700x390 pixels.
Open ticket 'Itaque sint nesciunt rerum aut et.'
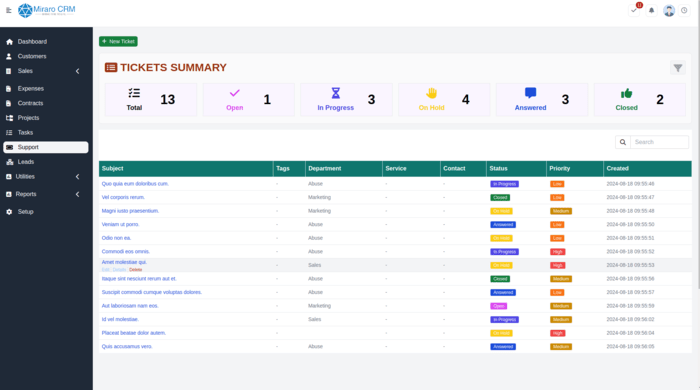[139, 278]
